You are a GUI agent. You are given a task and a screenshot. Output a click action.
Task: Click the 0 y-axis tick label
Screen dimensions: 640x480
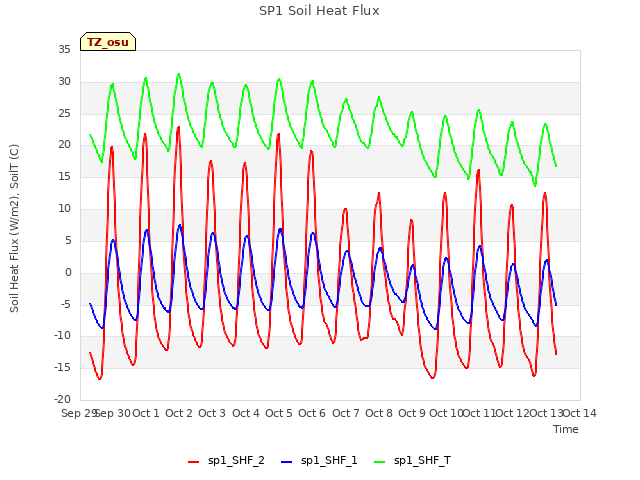click(68, 273)
